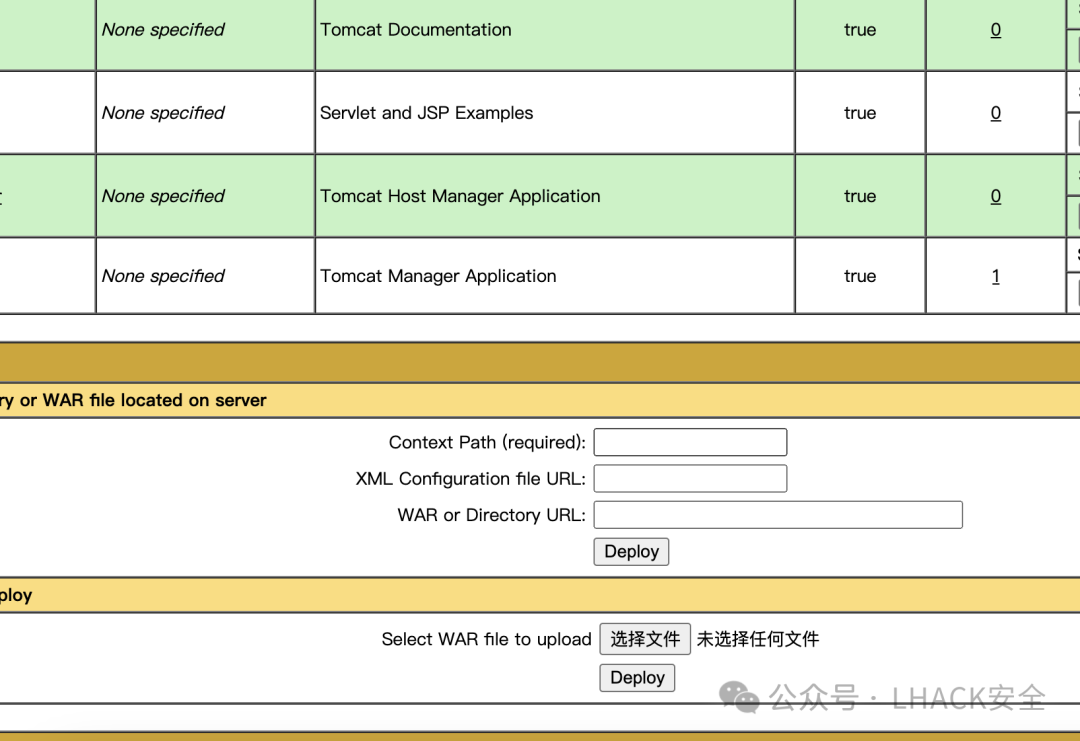The height and width of the screenshot is (741, 1080).
Task: Click 'true' in the Tomcat Host Manager row
Action: (860, 196)
